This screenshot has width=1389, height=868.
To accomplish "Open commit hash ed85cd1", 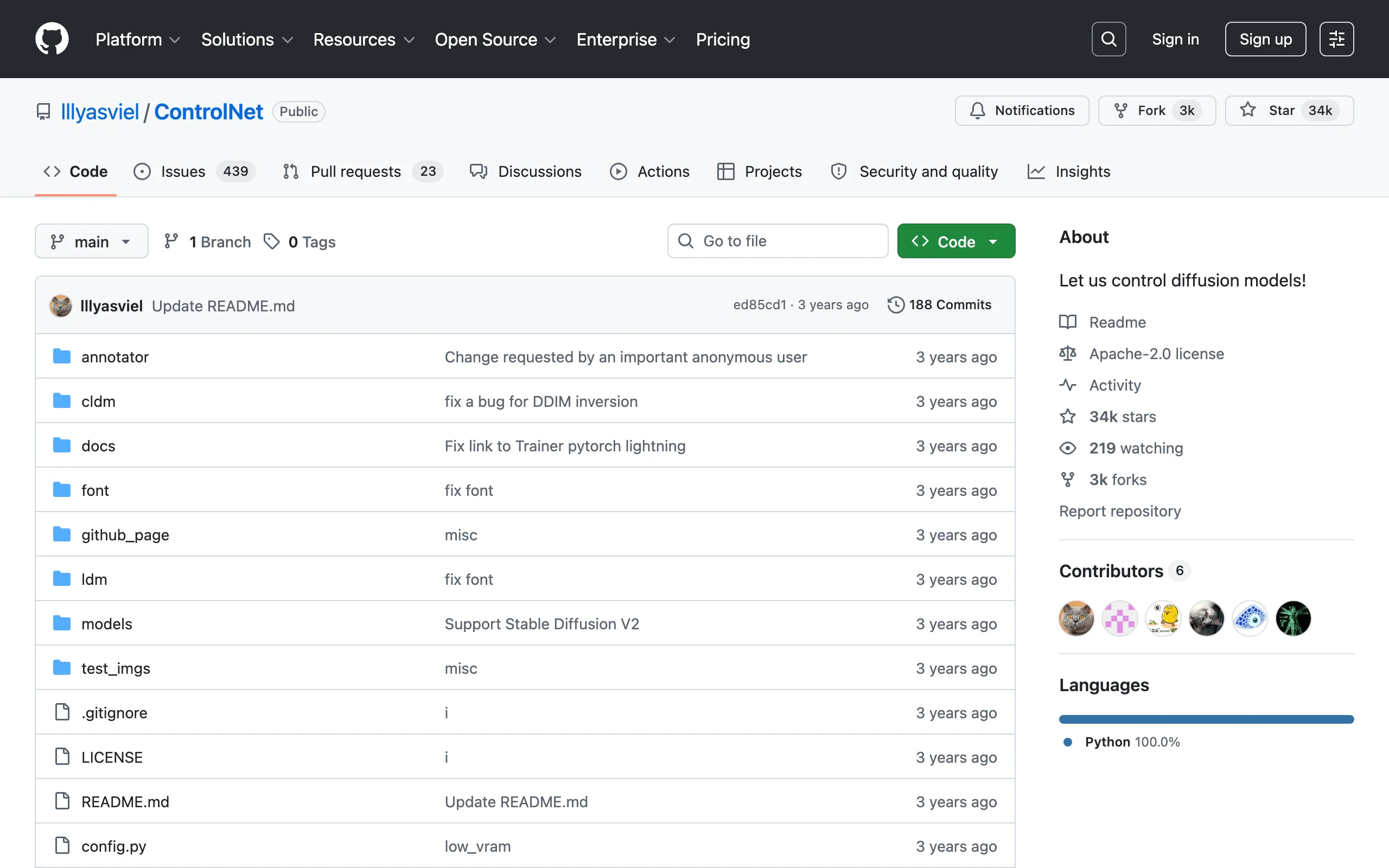I will [x=760, y=305].
